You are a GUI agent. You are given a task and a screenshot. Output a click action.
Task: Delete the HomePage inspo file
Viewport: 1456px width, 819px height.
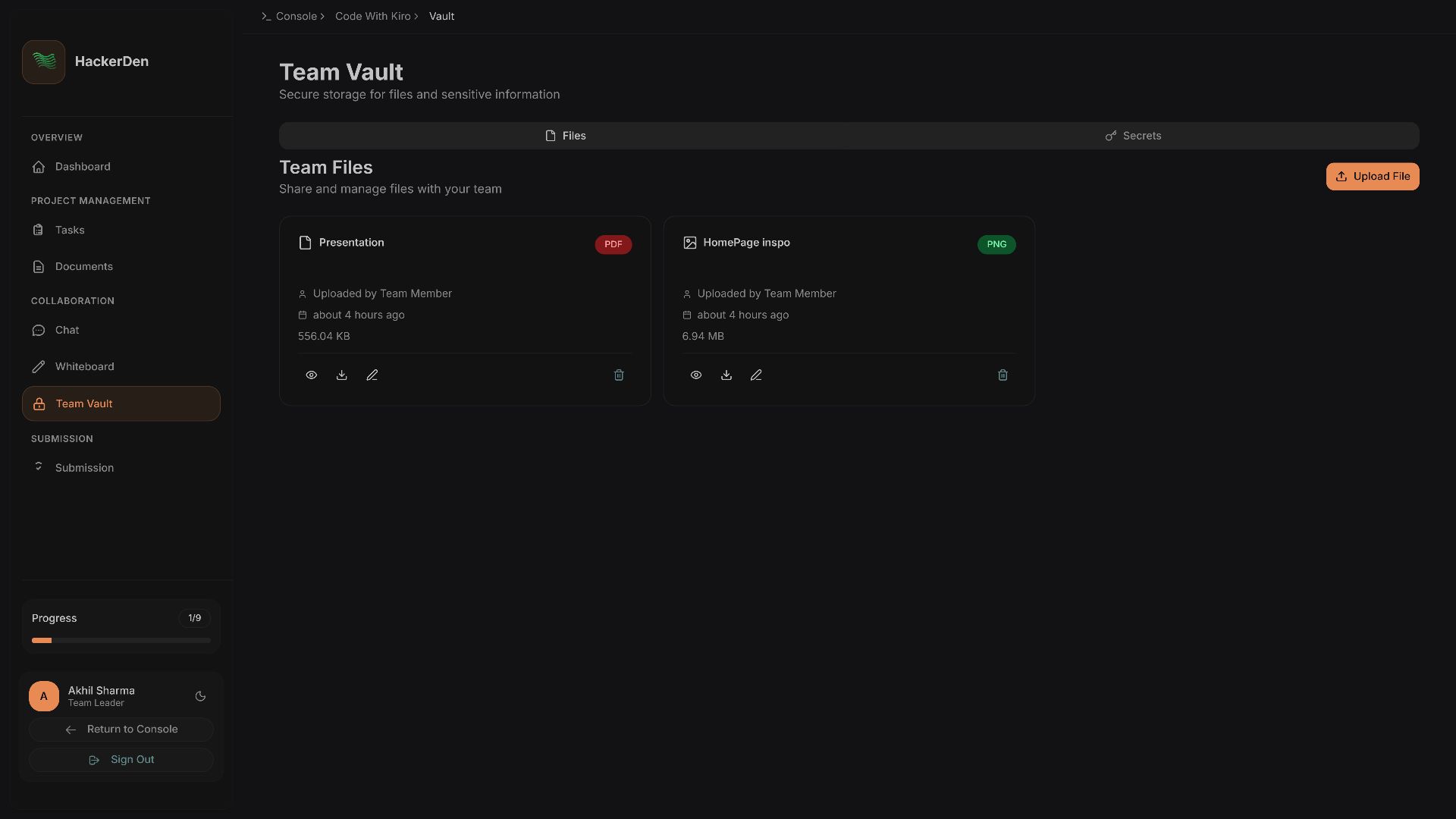click(1003, 375)
